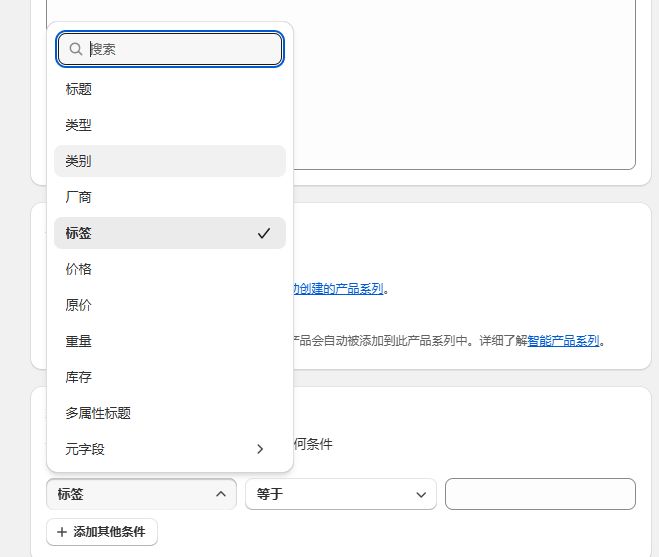Select 重量 as the condition field
Screen dimensions: 659x557
click(170, 341)
